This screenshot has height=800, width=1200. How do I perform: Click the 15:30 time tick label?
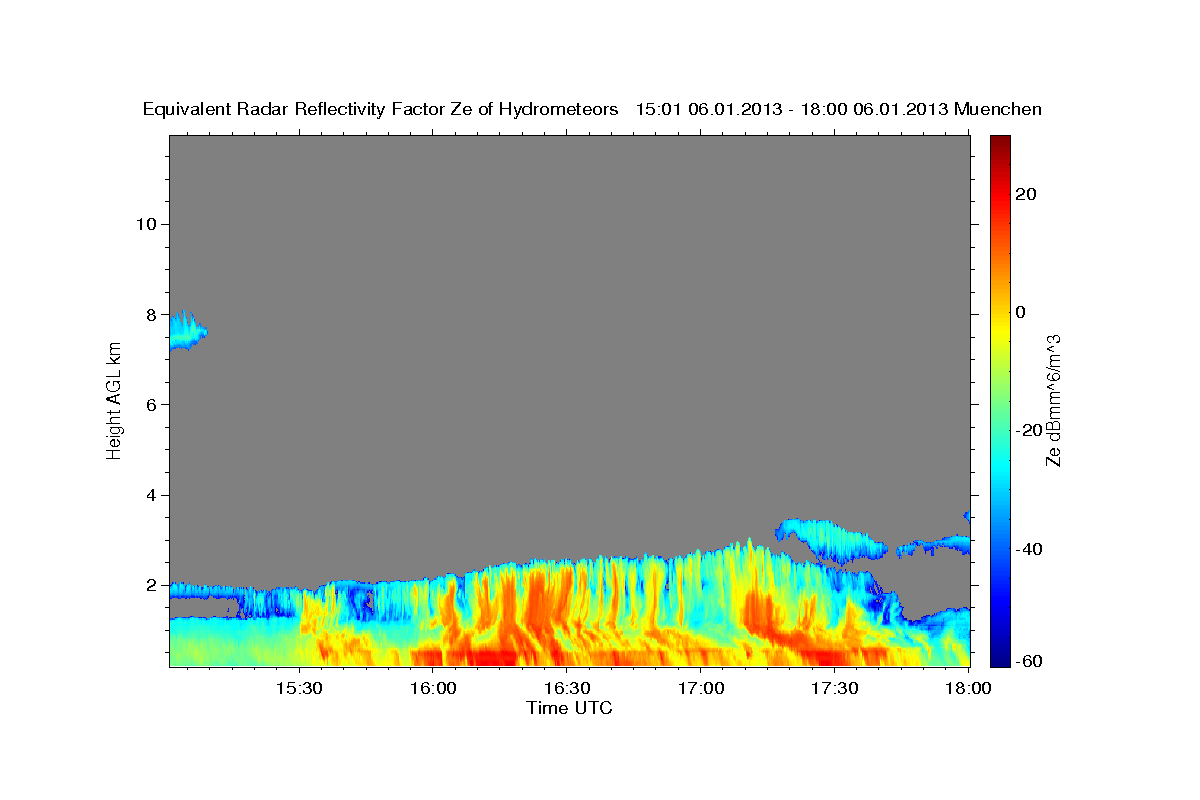click(298, 689)
